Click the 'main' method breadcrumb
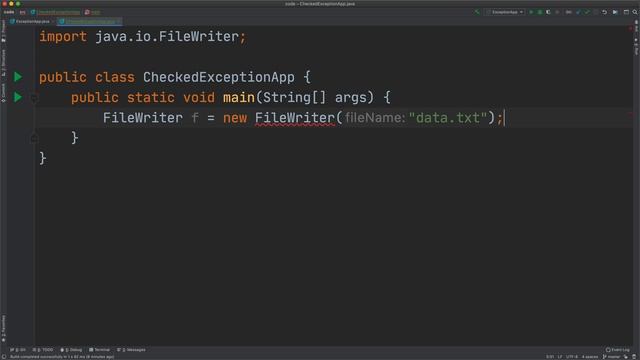The image size is (640, 360). (93, 12)
